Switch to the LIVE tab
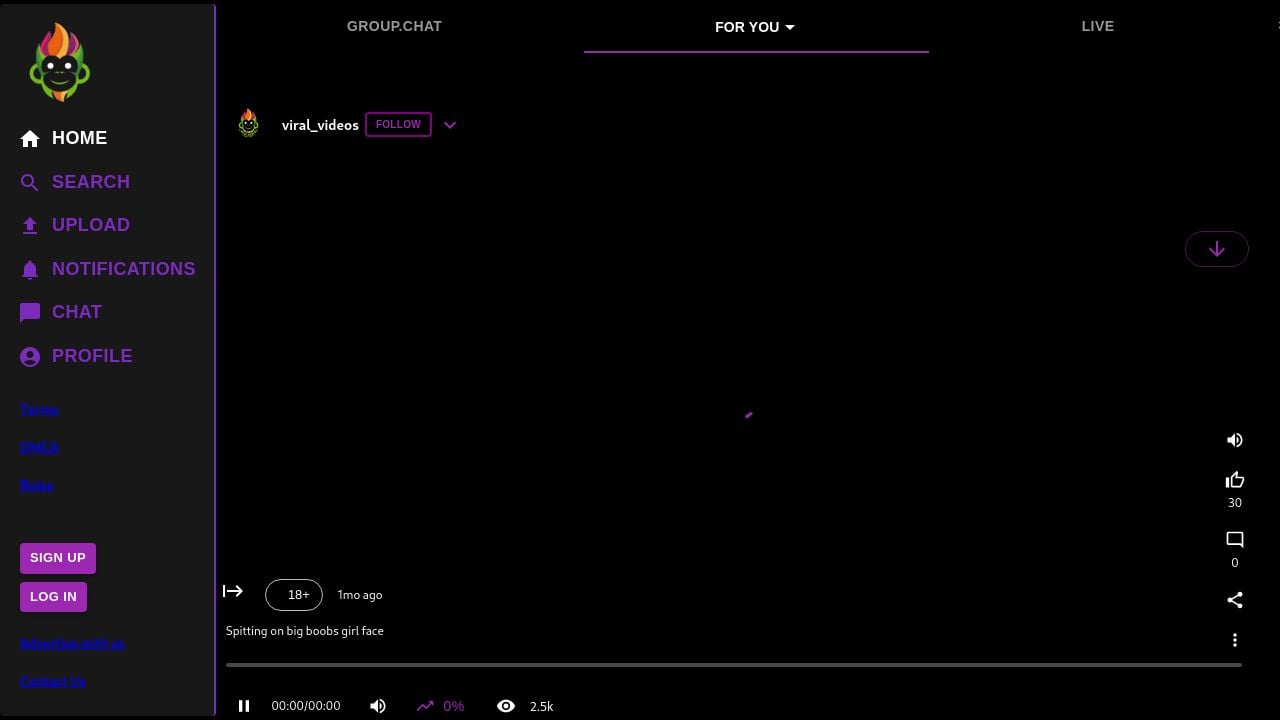1280x720 pixels. [x=1097, y=26]
